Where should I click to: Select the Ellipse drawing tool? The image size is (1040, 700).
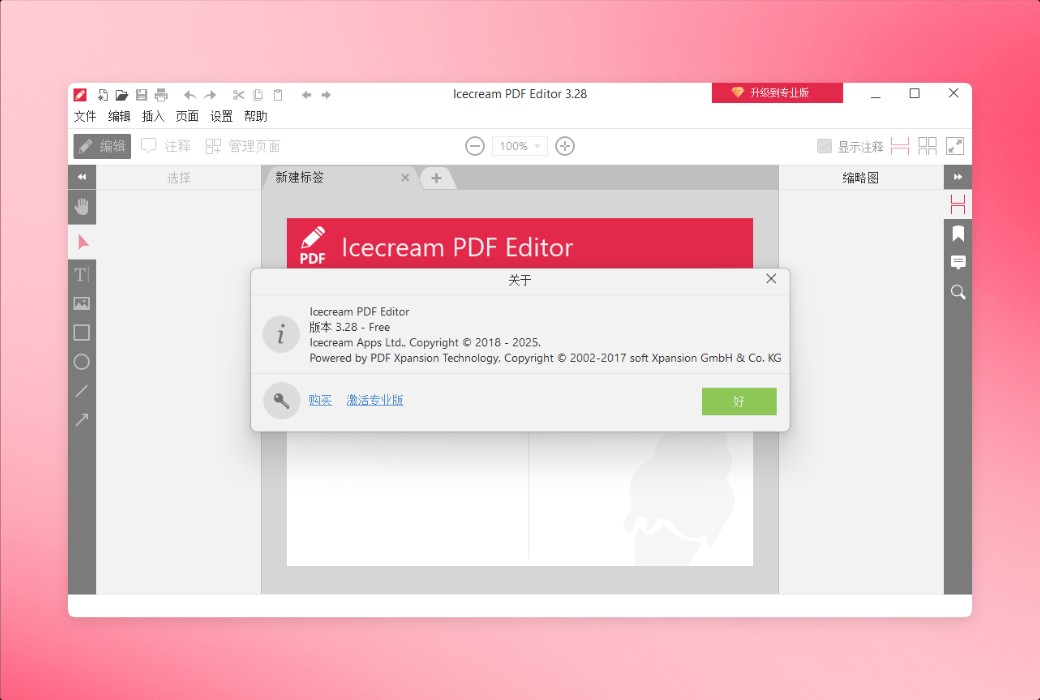pos(81,361)
